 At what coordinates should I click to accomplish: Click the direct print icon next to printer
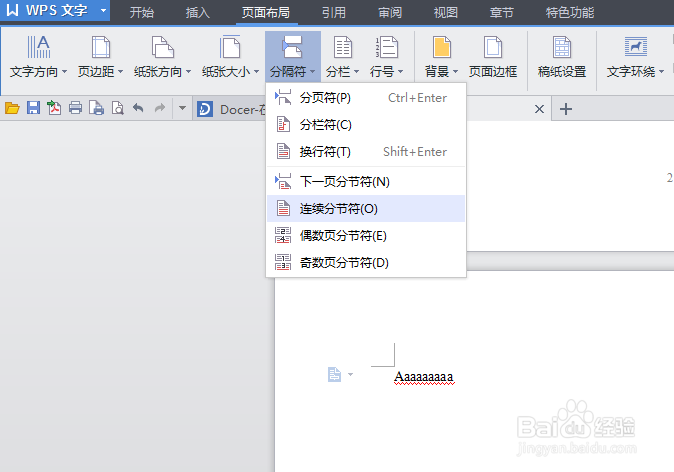click(x=96, y=108)
